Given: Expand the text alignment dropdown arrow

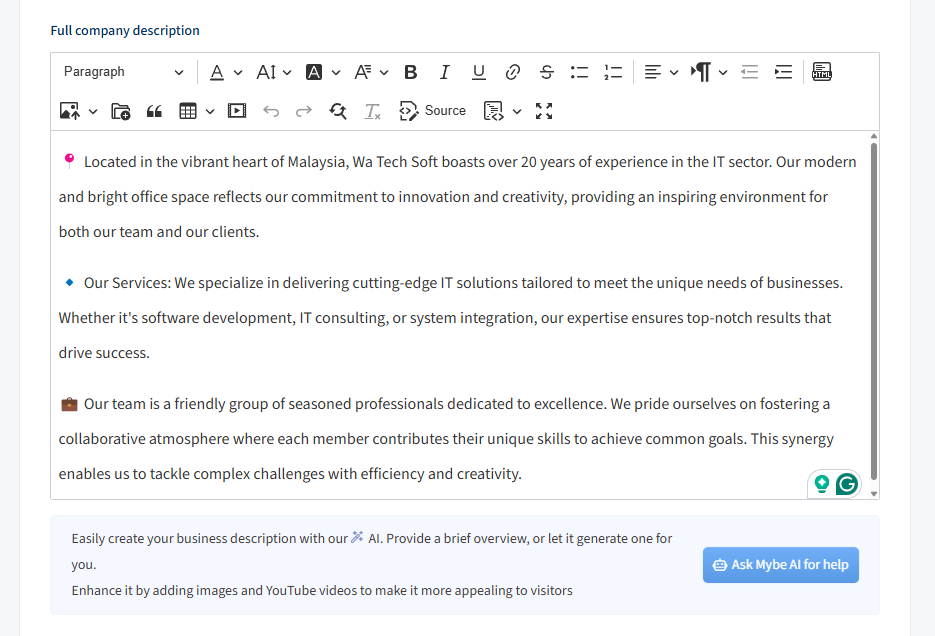Looking at the screenshot, I should coord(674,73).
